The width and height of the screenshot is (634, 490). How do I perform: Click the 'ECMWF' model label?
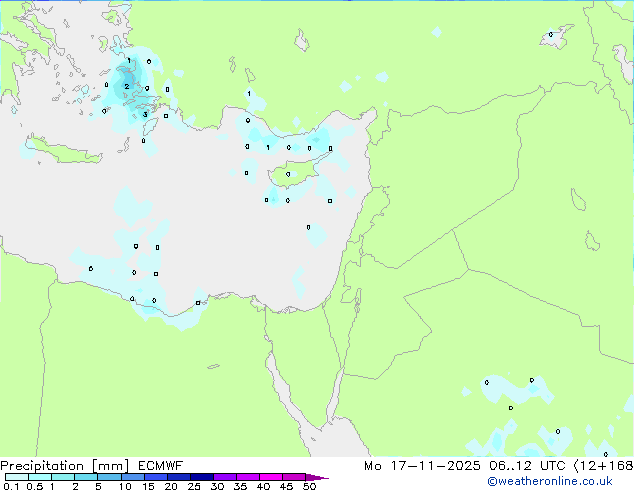click(161, 466)
